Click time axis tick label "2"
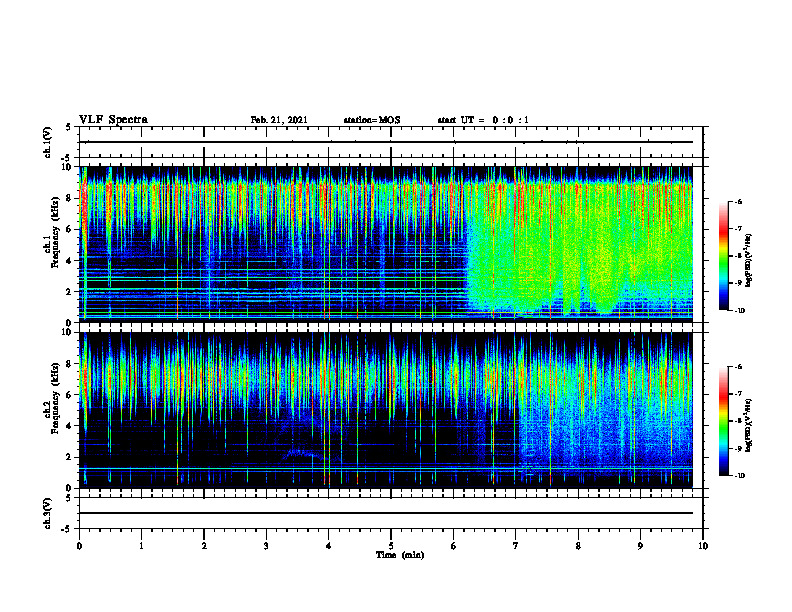The width and height of the screenshot is (792, 612). tap(204, 546)
